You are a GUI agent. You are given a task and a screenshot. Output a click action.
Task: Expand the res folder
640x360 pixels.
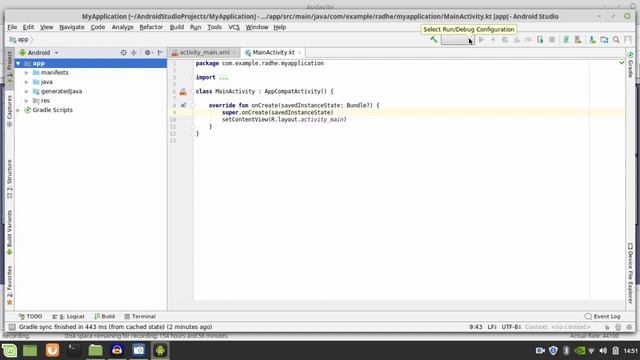27,101
